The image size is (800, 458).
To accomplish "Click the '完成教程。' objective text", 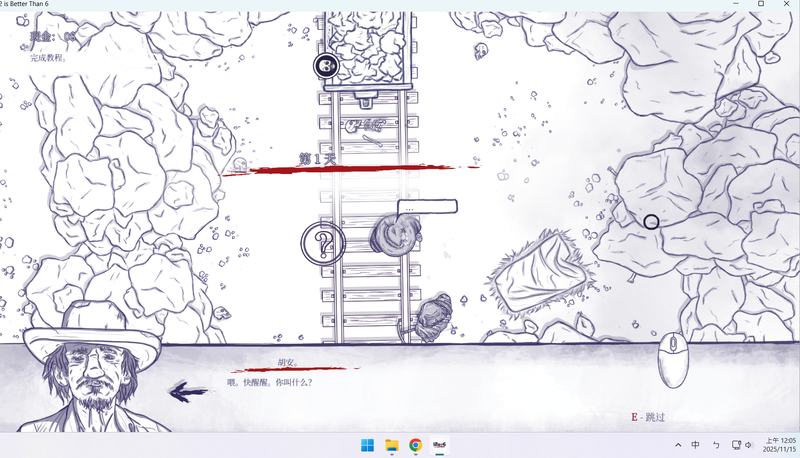I will pos(48,58).
